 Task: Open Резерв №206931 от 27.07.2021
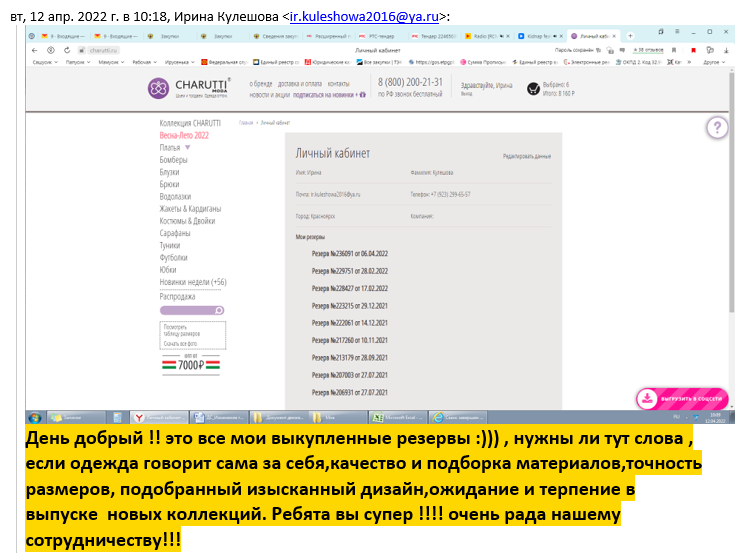click(350, 392)
